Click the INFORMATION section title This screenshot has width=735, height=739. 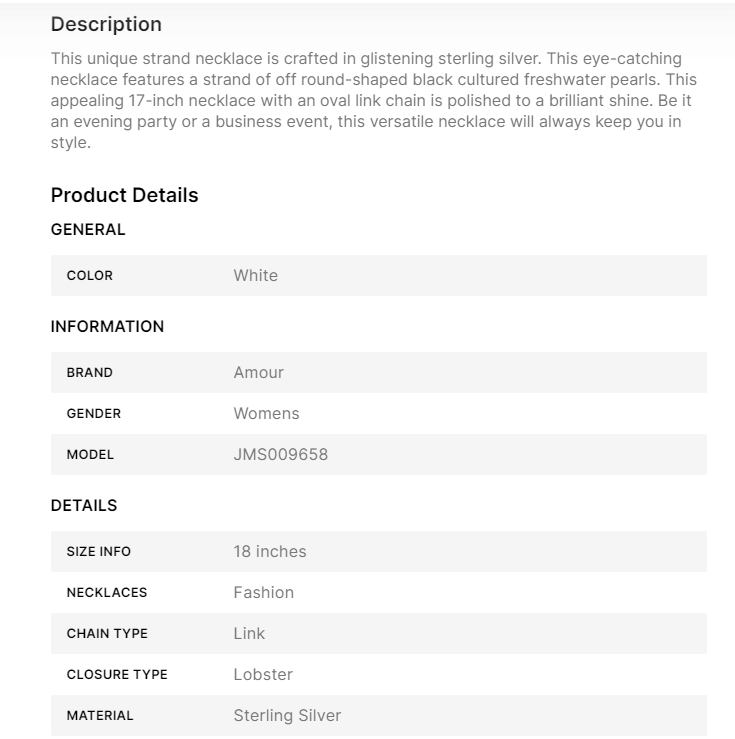107,327
